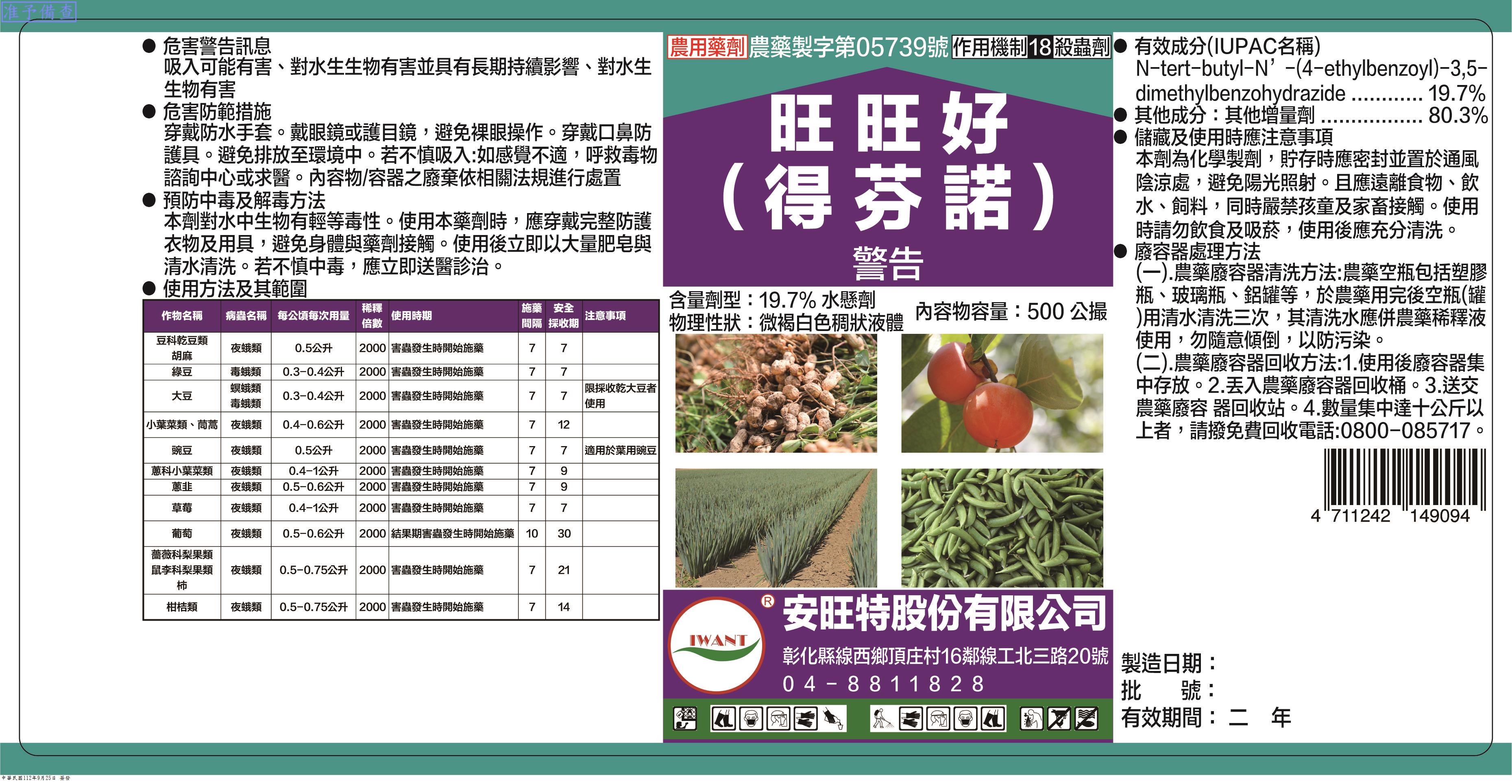
Task: Click the face shield pictogram in the spraying group
Action: click(938, 719)
